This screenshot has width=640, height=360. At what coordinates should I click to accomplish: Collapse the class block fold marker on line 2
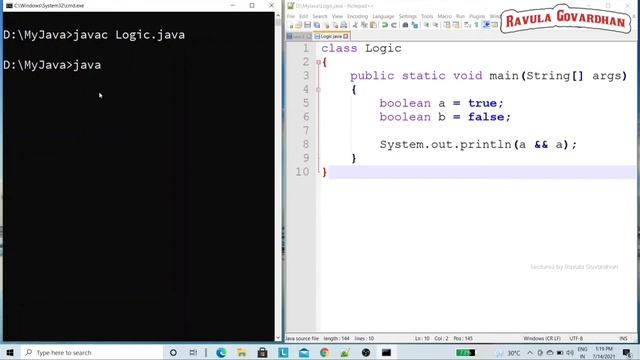pyautogui.click(x=318, y=62)
